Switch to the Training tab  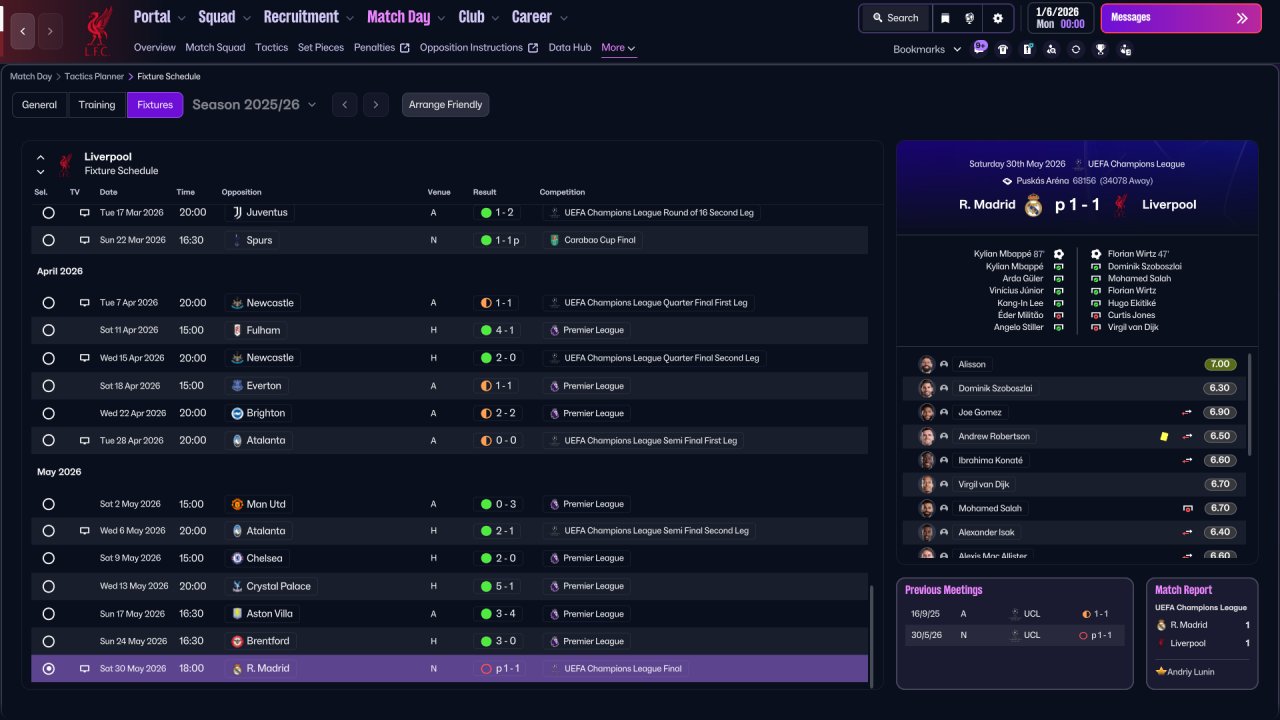(x=97, y=105)
